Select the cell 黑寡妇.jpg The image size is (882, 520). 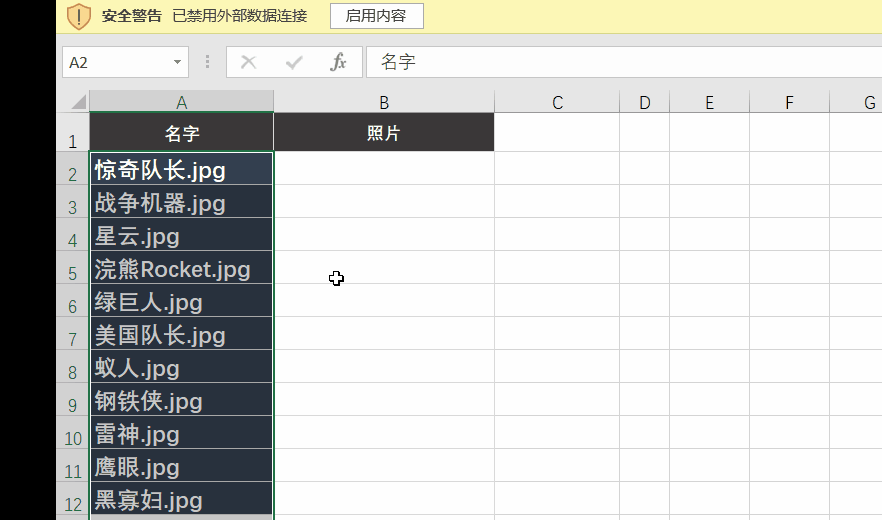pos(181,499)
